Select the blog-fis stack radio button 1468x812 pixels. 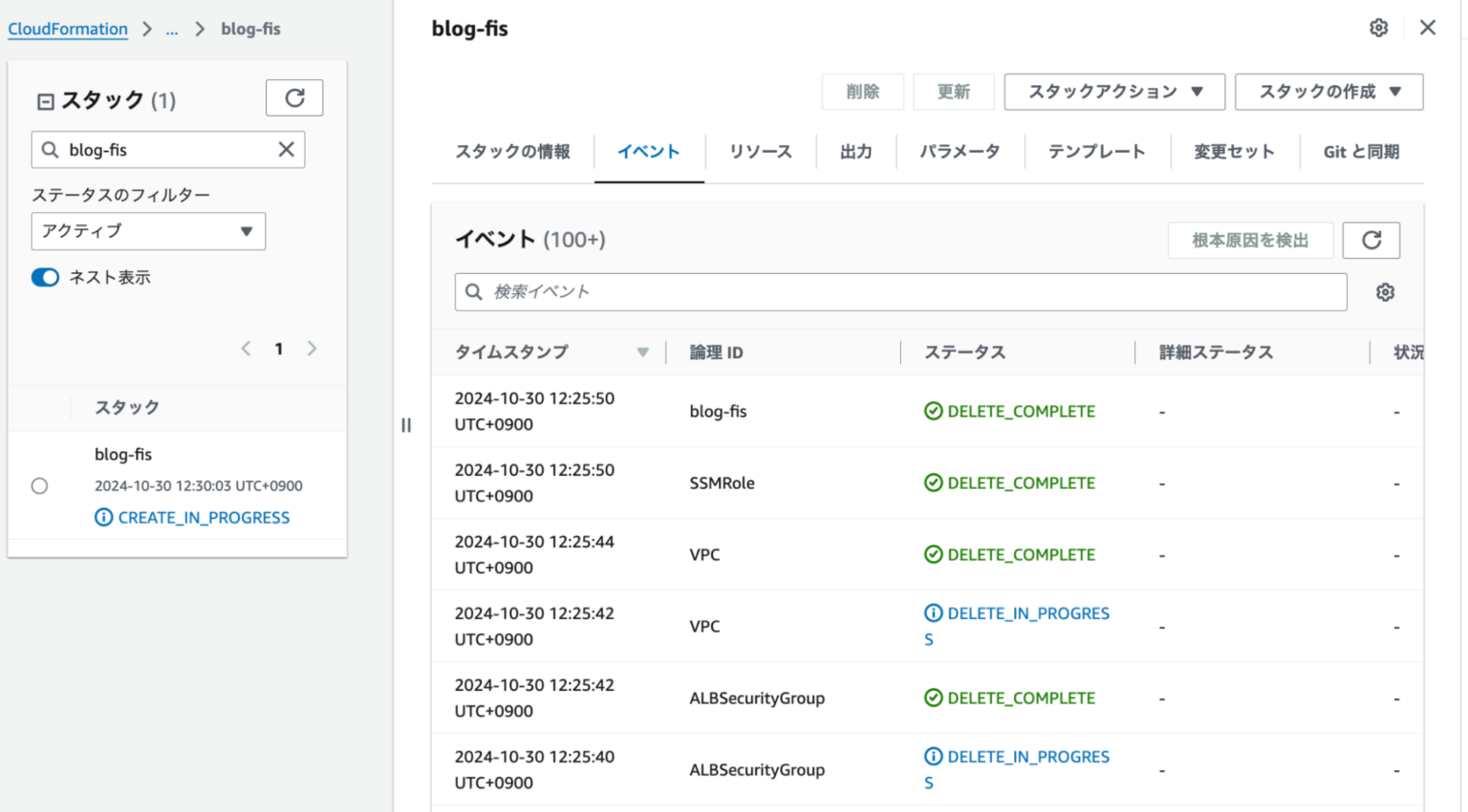(x=39, y=485)
